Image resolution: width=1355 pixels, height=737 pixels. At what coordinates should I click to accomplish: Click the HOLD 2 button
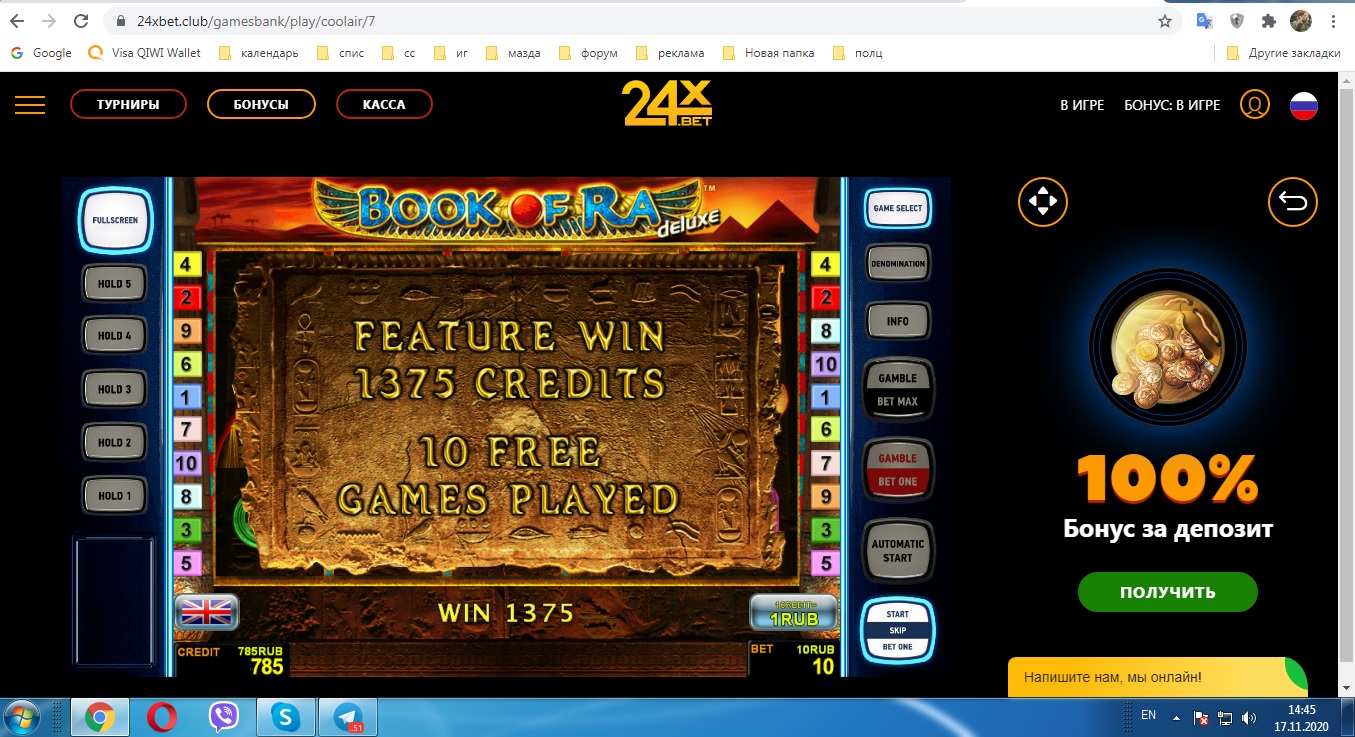coord(115,442)
